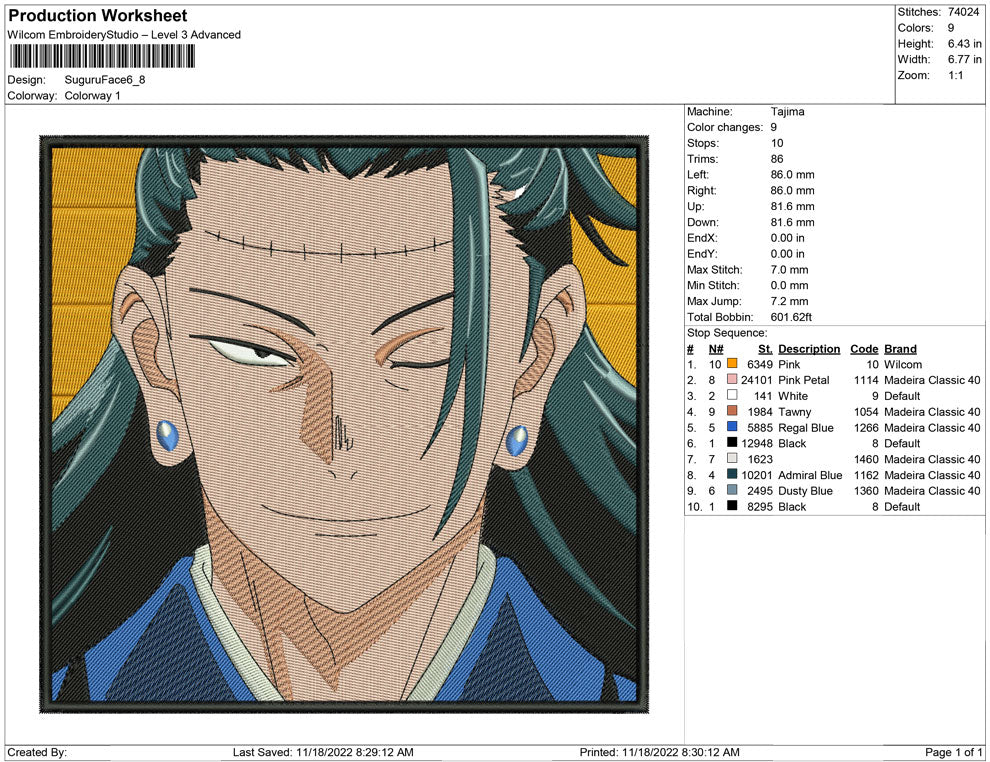The width and height of the screenshot is (990, 762).
Task: Click the Total Bobbin value '601.62ft'
Action: point(791,317)
